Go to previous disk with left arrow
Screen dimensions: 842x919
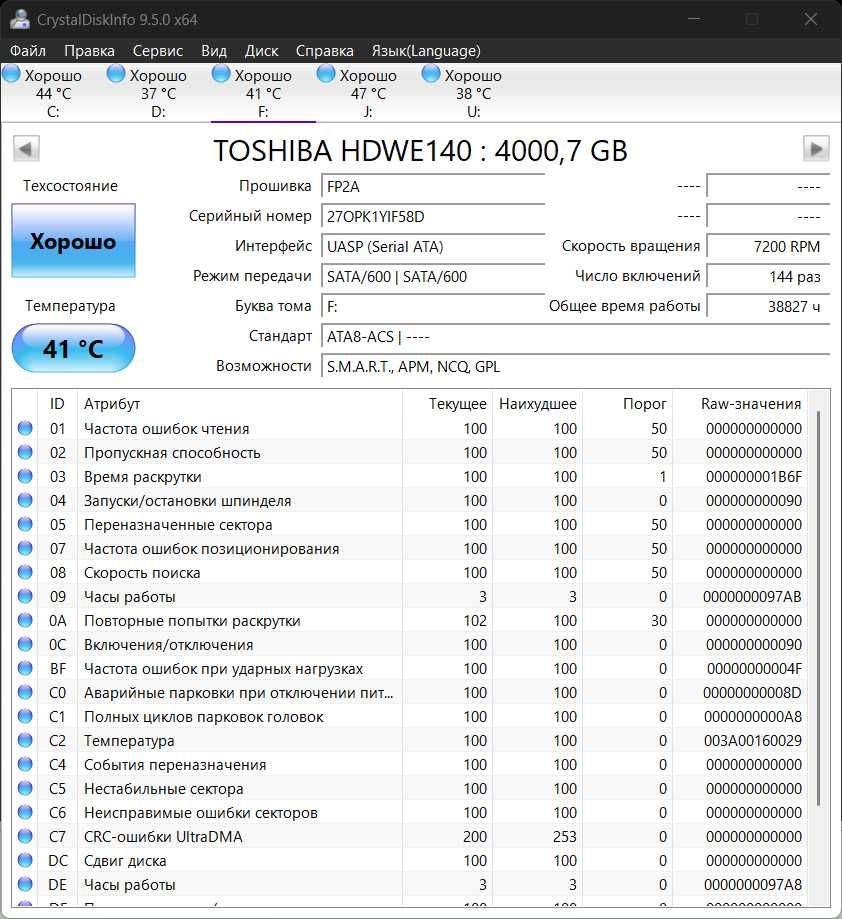click(26, 149)
